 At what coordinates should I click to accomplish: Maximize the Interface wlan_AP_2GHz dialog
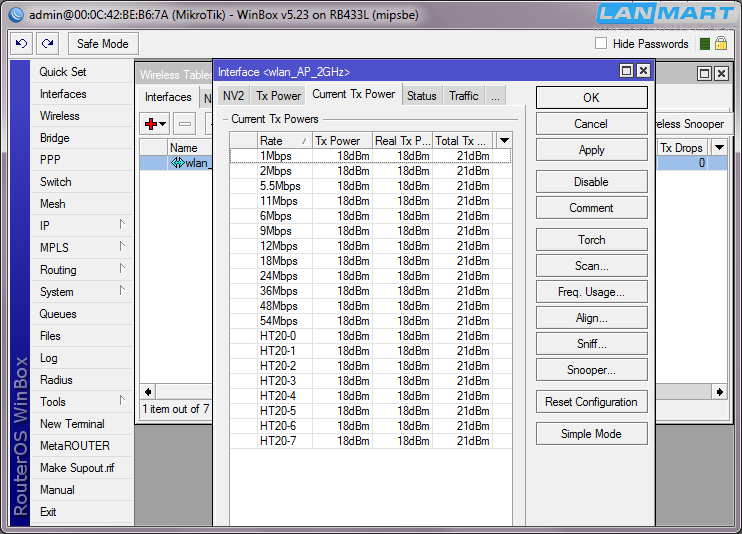(x=627, y=71)
